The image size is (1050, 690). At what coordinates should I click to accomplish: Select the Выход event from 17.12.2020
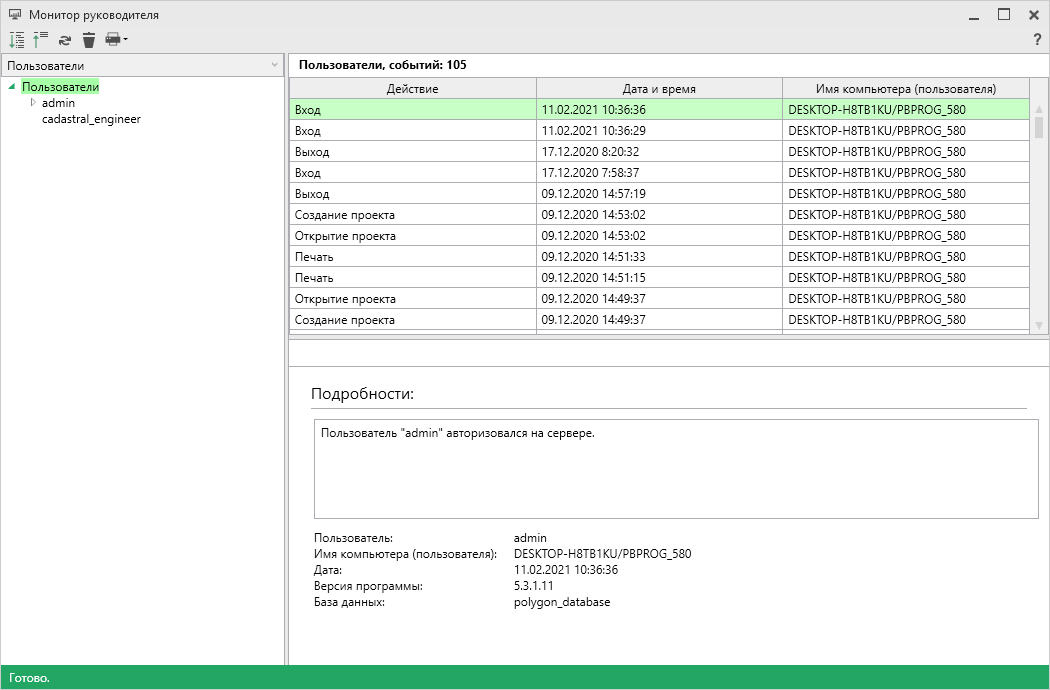click(x=412, y=152)
